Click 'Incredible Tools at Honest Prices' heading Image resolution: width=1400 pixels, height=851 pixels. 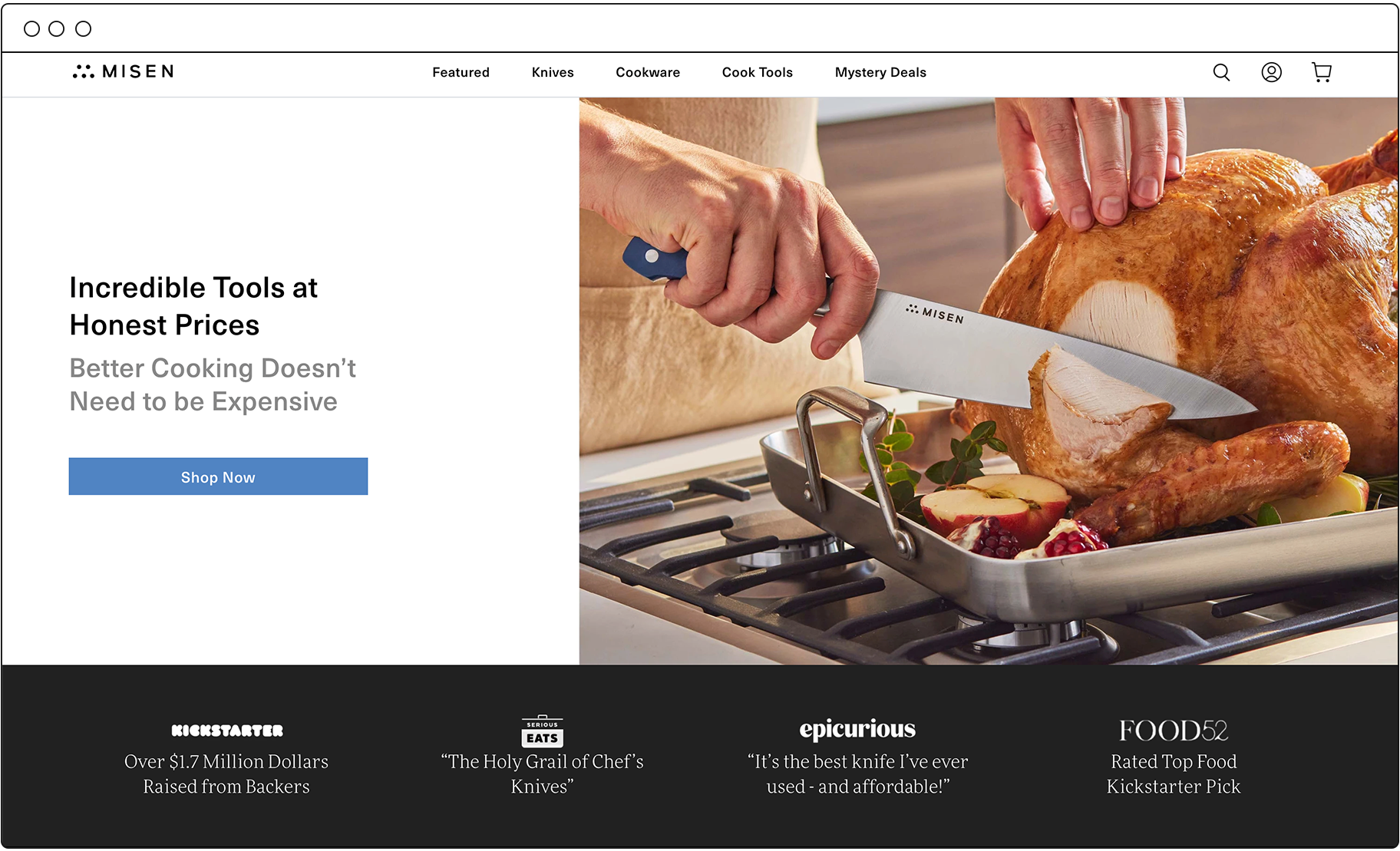tap(193, 306)
